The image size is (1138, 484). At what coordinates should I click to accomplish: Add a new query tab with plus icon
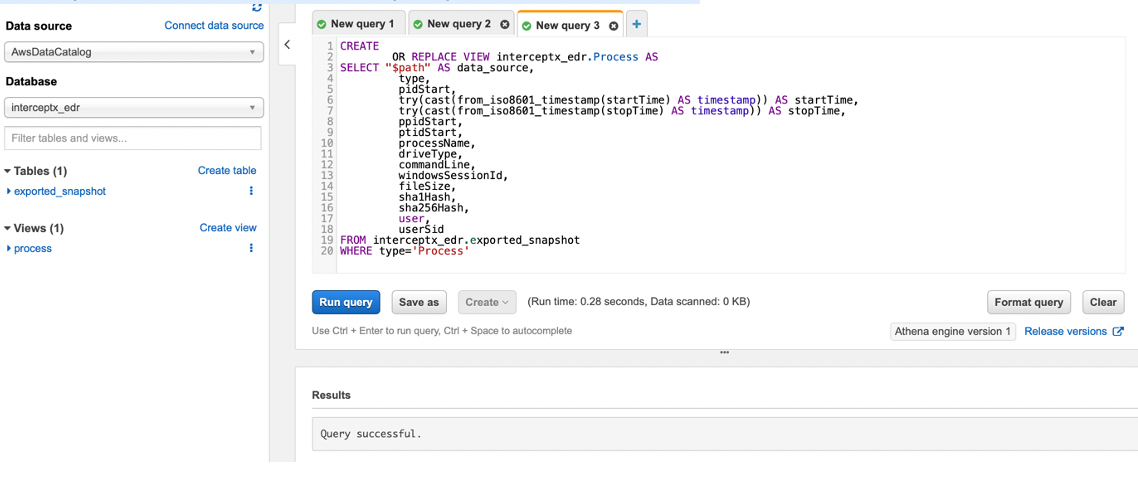pyautogui.click(x=636, y=24)
